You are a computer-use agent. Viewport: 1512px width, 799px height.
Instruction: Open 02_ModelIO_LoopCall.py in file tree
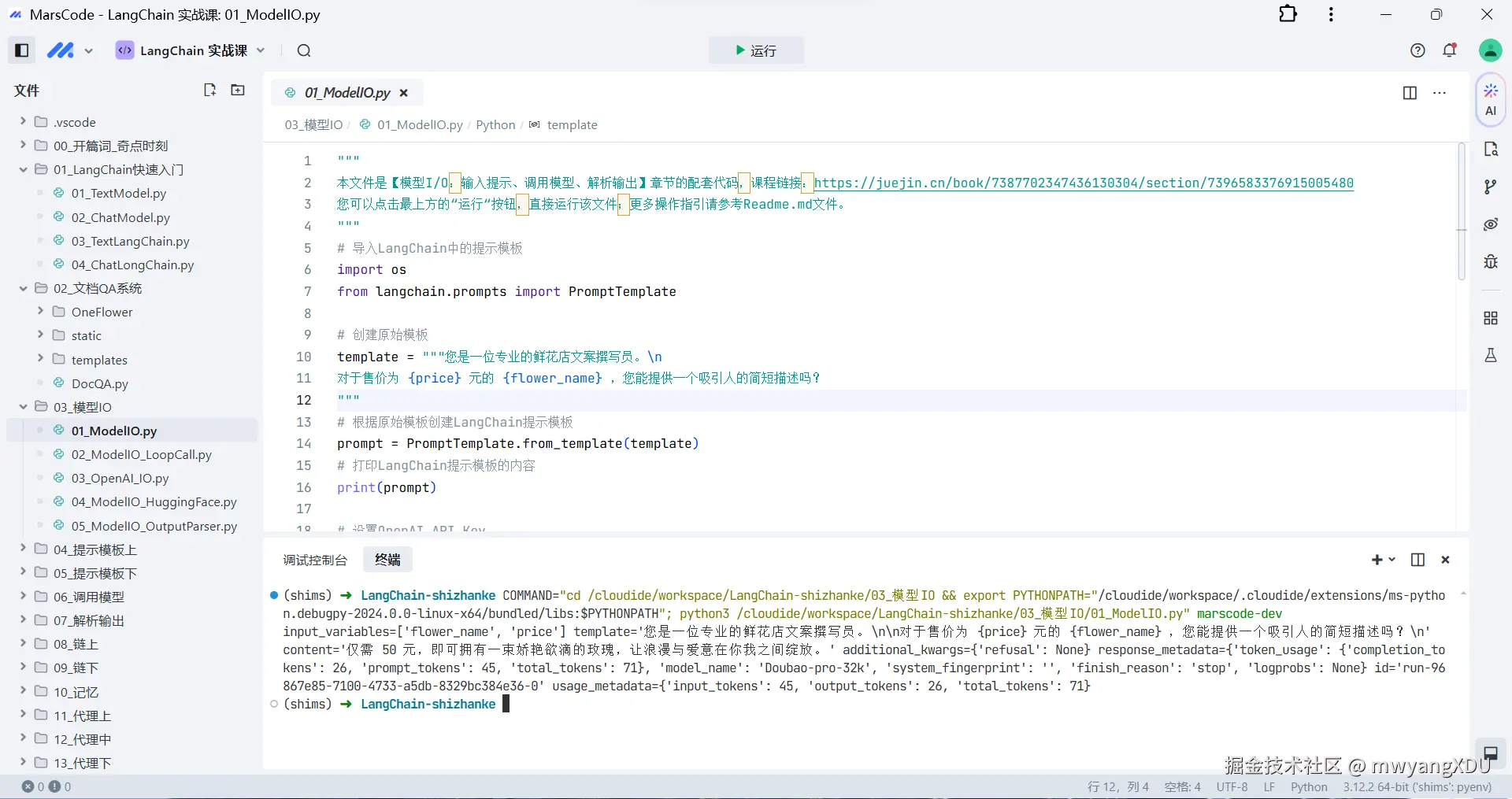(x=141, y=454)
